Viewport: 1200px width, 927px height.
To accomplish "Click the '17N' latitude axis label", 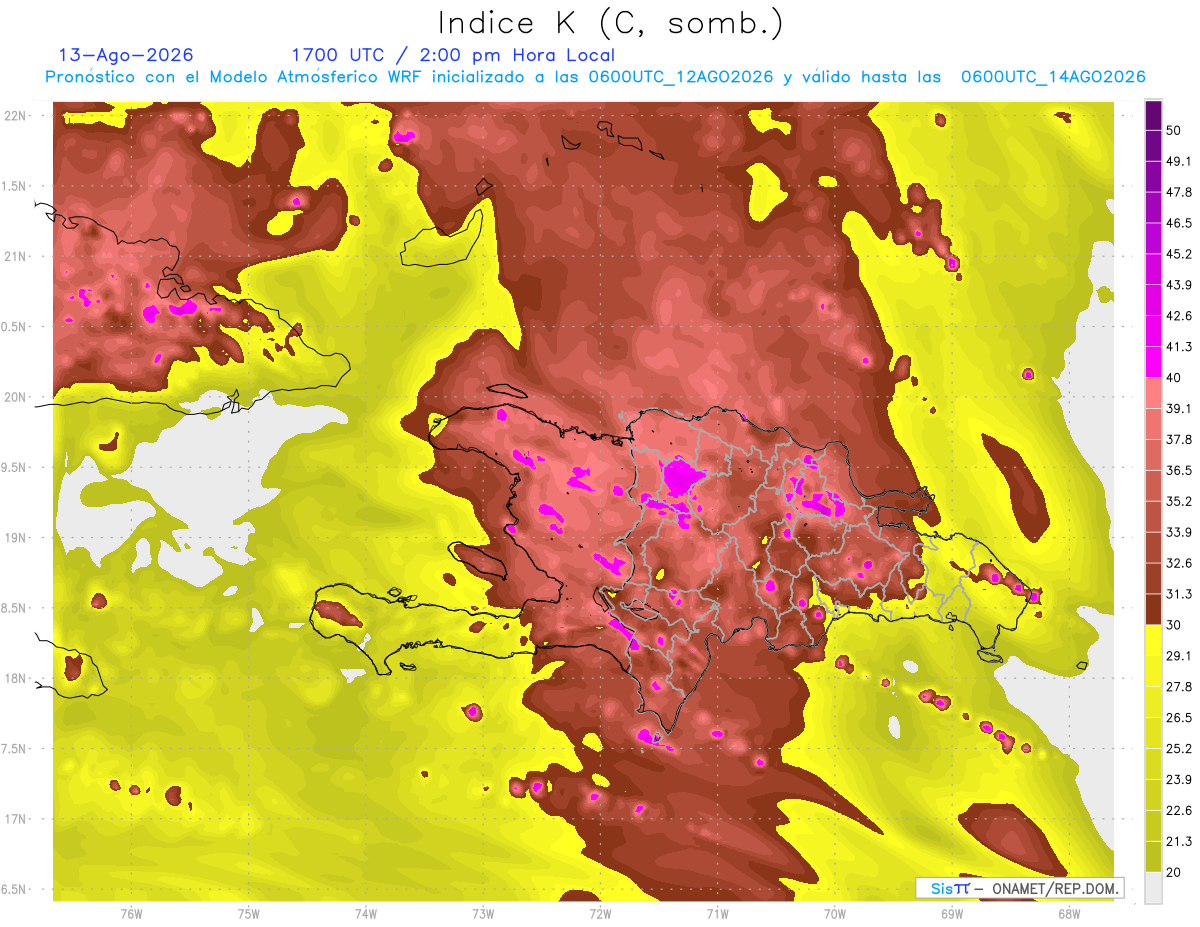I will point(17,819).
